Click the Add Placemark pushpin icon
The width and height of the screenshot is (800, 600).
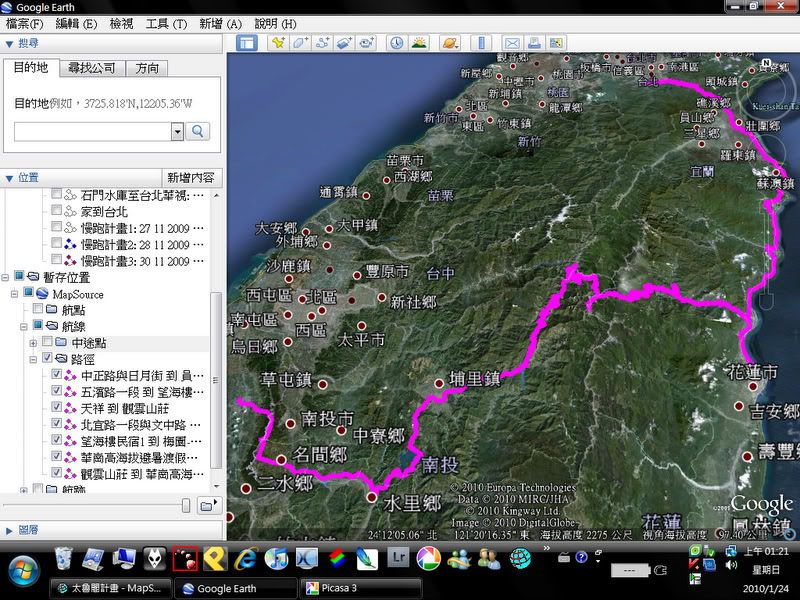pos(277,43)
